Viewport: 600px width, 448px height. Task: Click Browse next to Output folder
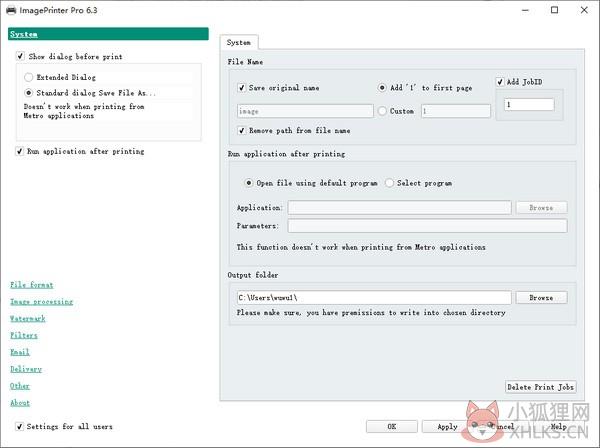541,298
